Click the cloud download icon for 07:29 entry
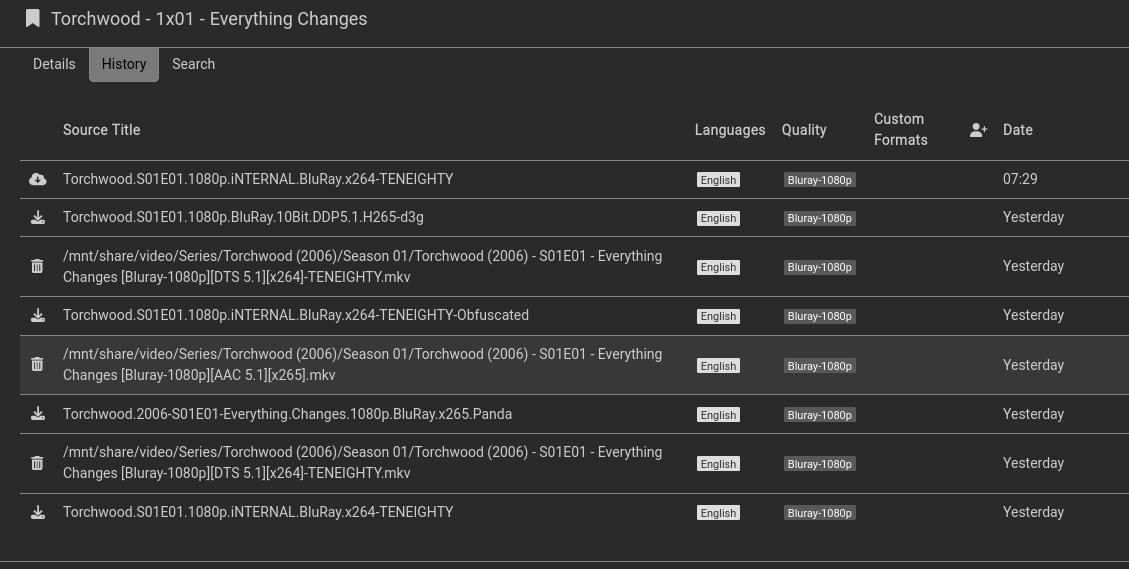 37,180
